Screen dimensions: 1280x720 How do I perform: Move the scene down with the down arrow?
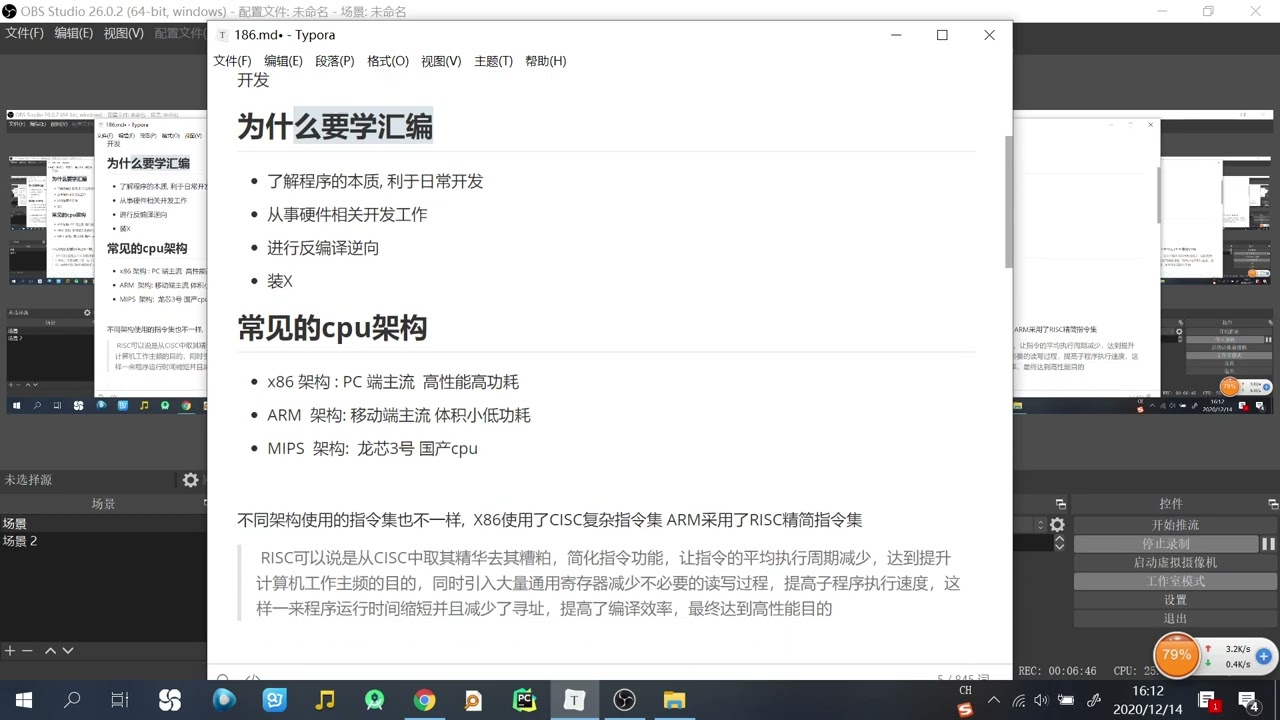[68, 650]
